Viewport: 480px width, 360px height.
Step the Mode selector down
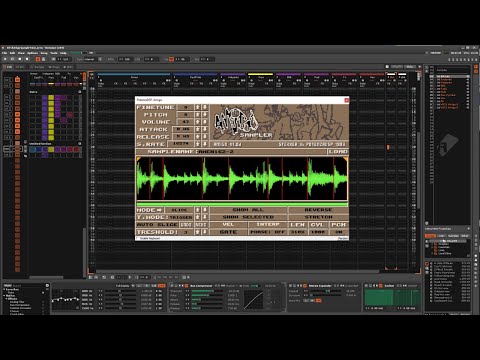click(x=205, y=210)
